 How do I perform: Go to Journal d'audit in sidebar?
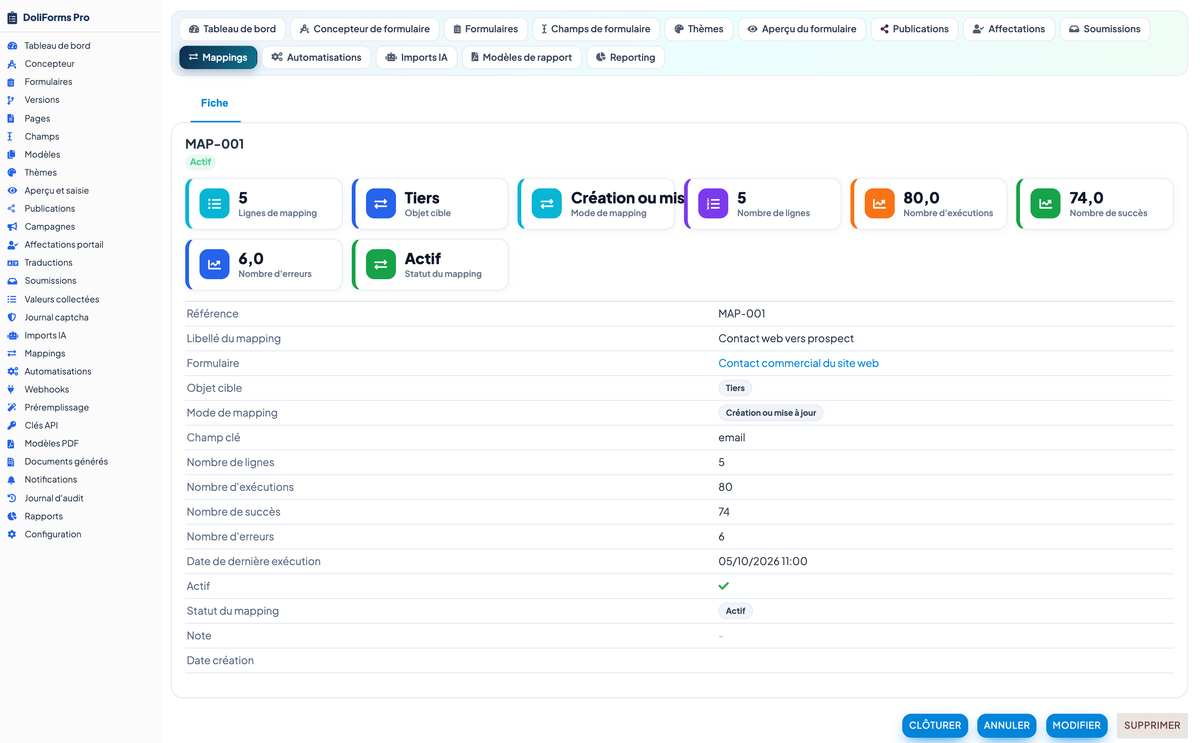(x=54, y=498)
